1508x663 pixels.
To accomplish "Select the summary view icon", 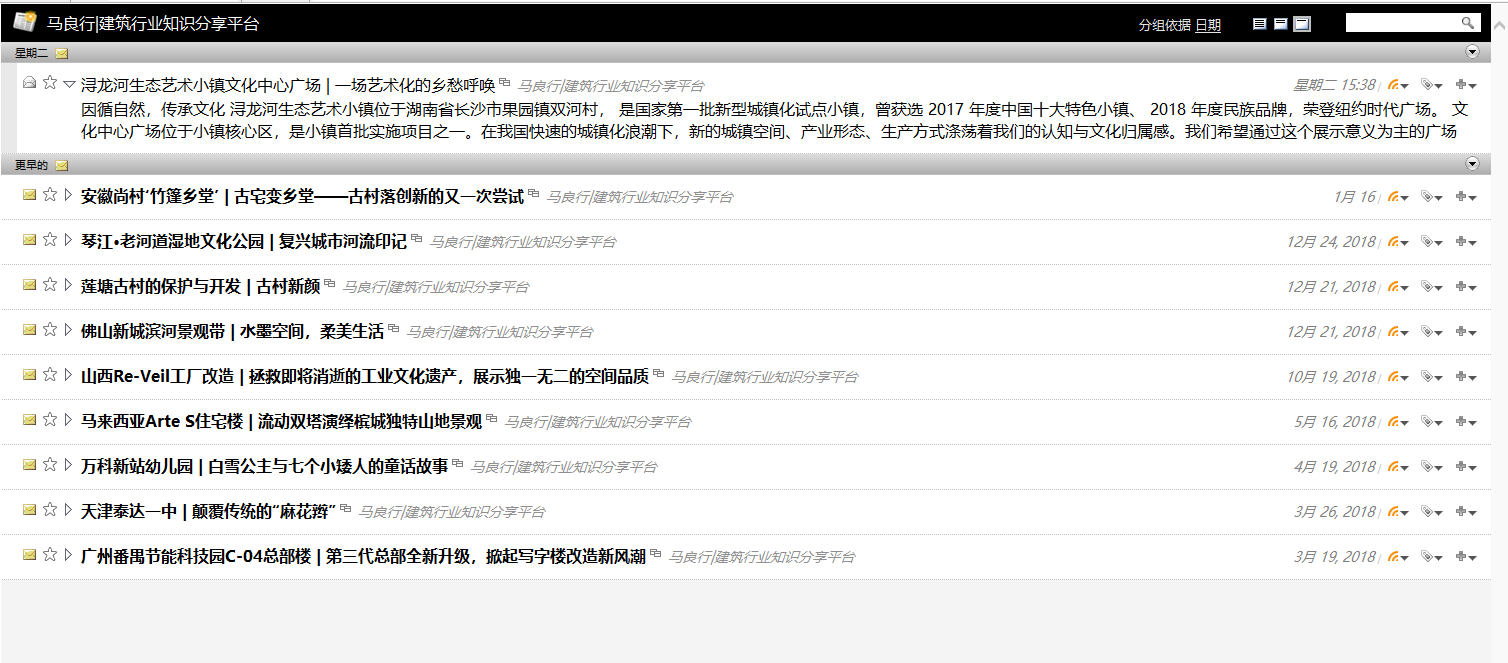I will click(1280, 22).
